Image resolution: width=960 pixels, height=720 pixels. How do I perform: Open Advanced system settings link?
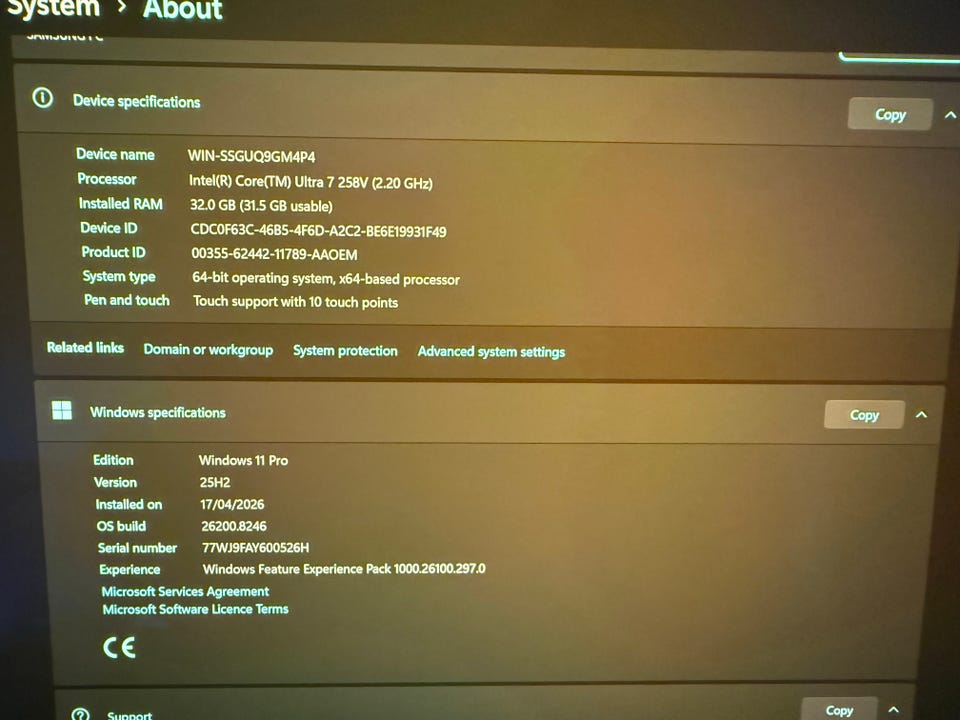tap(491, 352)
